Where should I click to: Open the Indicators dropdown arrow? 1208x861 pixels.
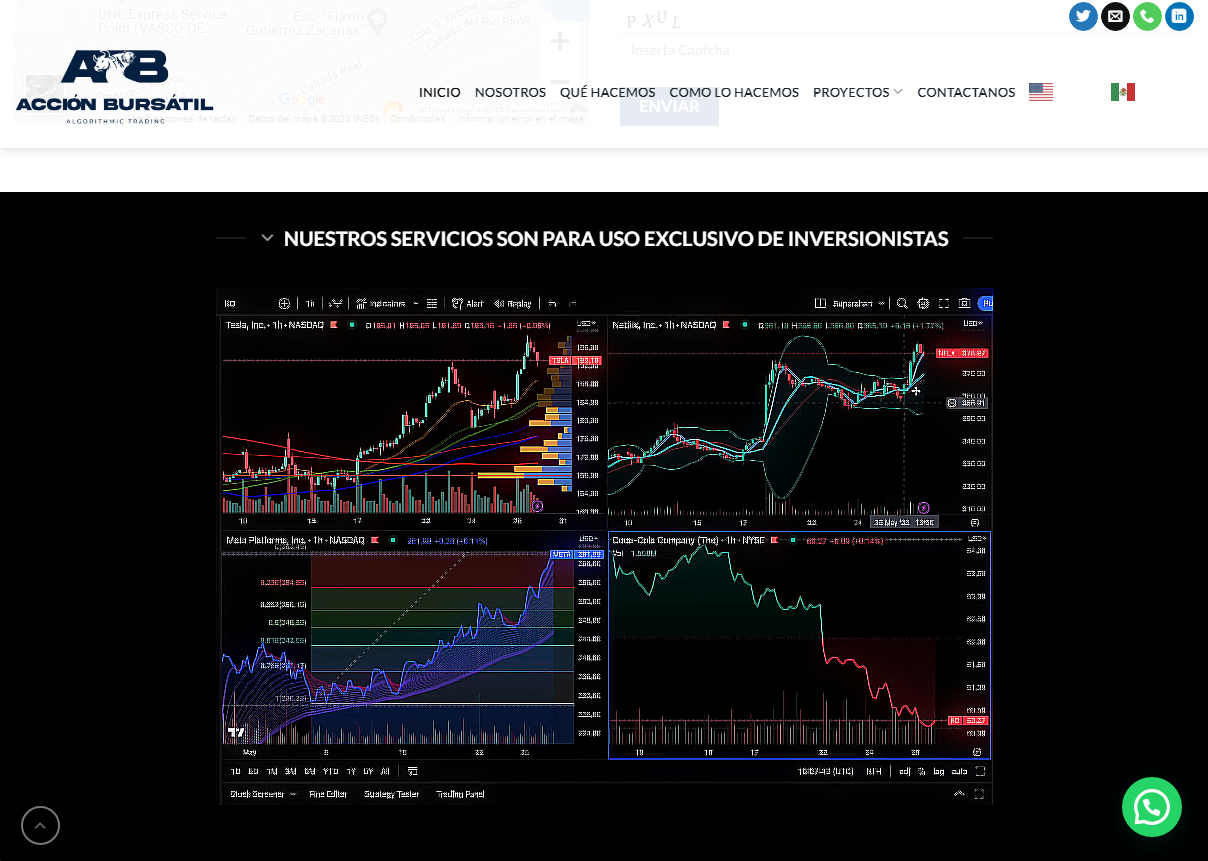416,304
